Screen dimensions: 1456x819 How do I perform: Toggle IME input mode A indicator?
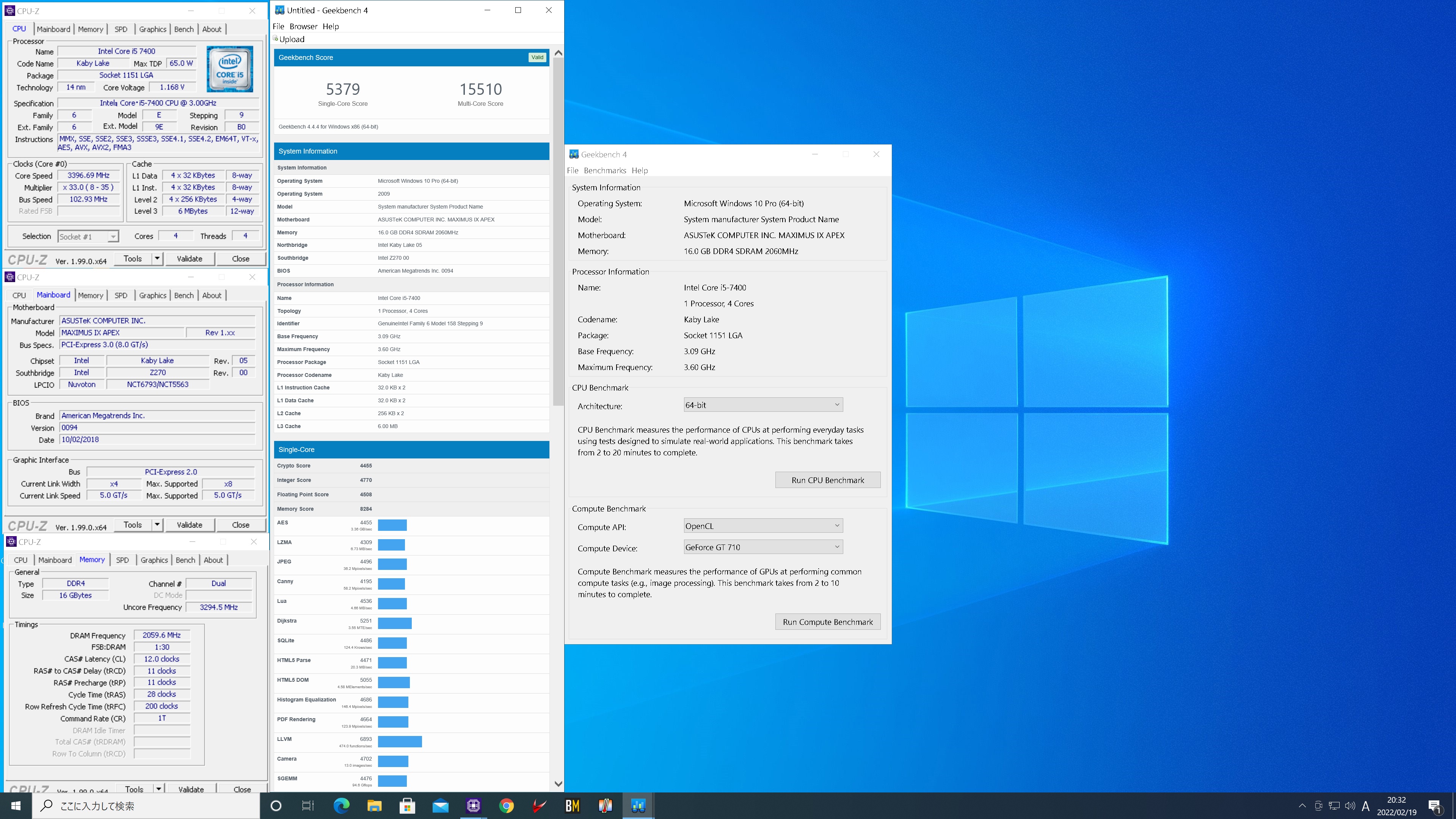(x=1365, y=805)
